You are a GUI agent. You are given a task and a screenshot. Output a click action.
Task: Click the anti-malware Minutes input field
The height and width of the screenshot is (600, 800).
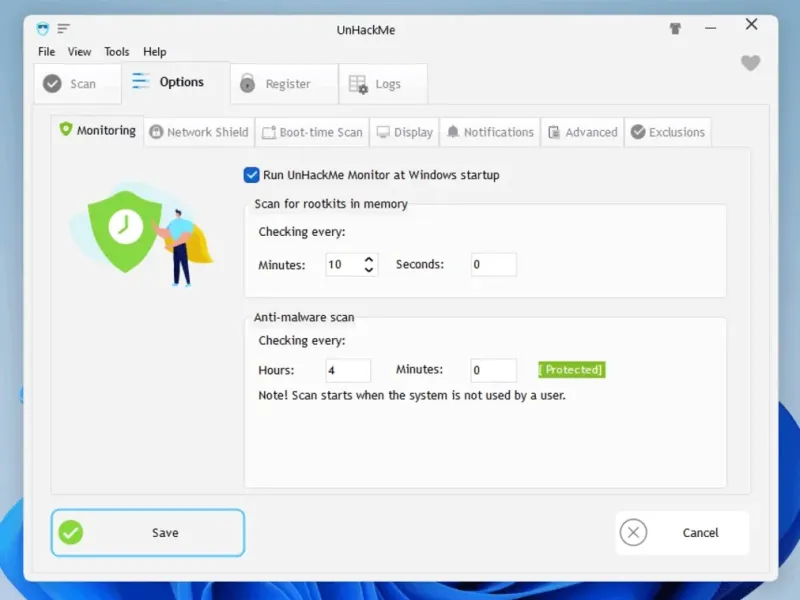(x=493, y=370)
